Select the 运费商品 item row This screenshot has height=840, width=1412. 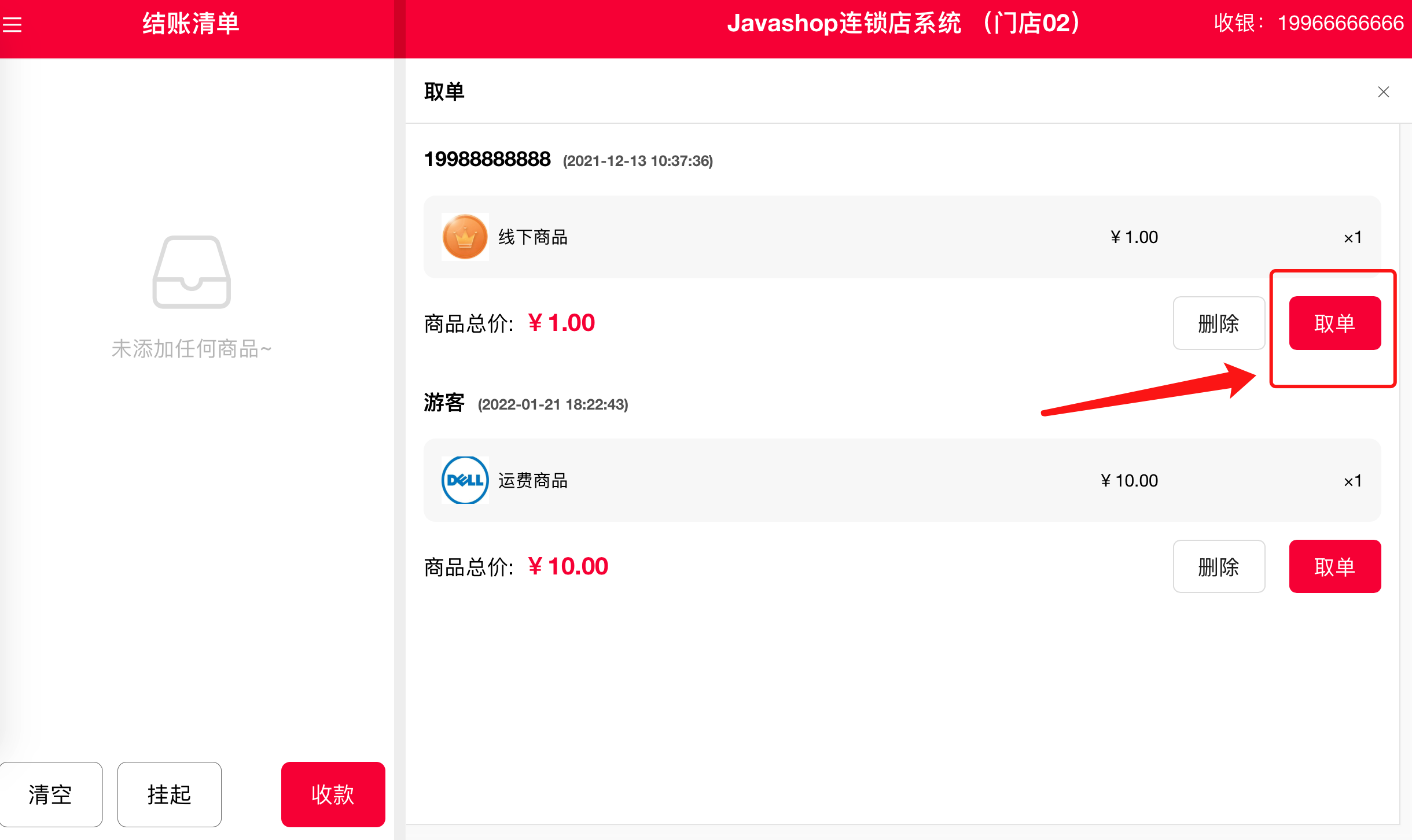click(902, 480)
